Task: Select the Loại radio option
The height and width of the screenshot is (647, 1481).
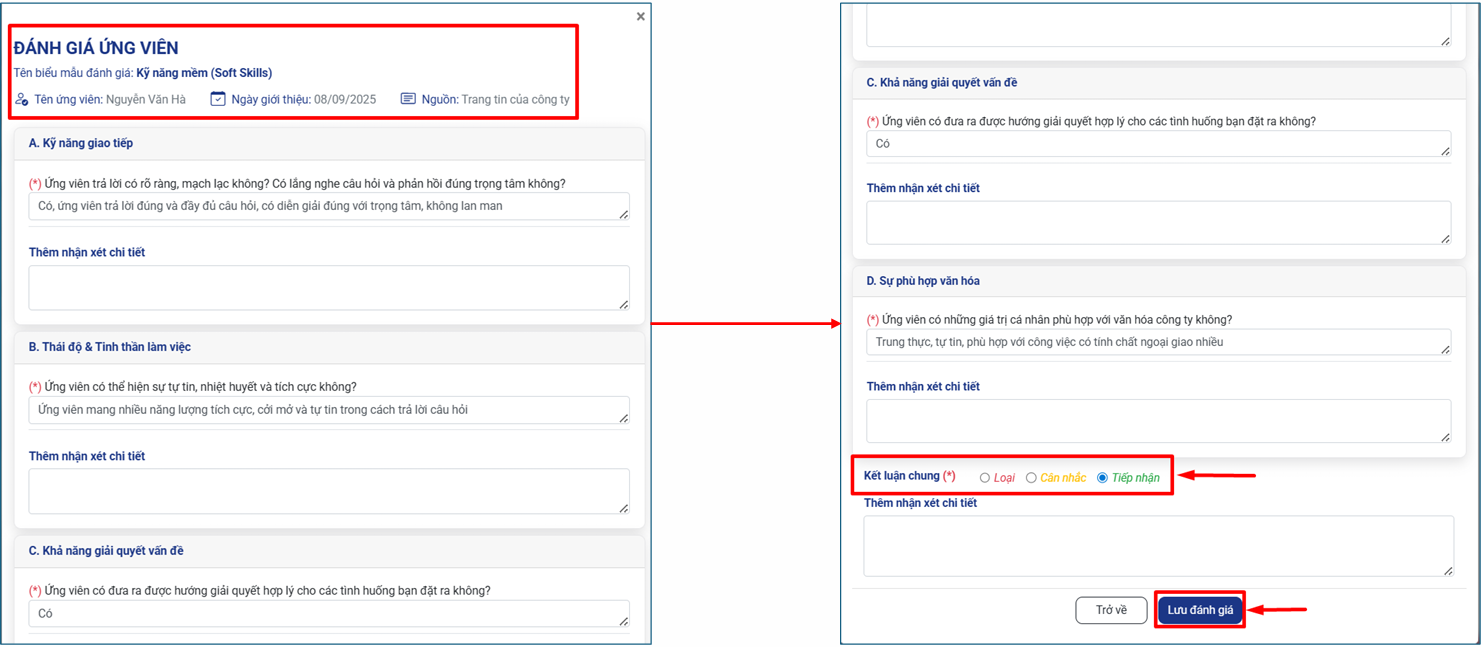Action: [x=985, y=478]
